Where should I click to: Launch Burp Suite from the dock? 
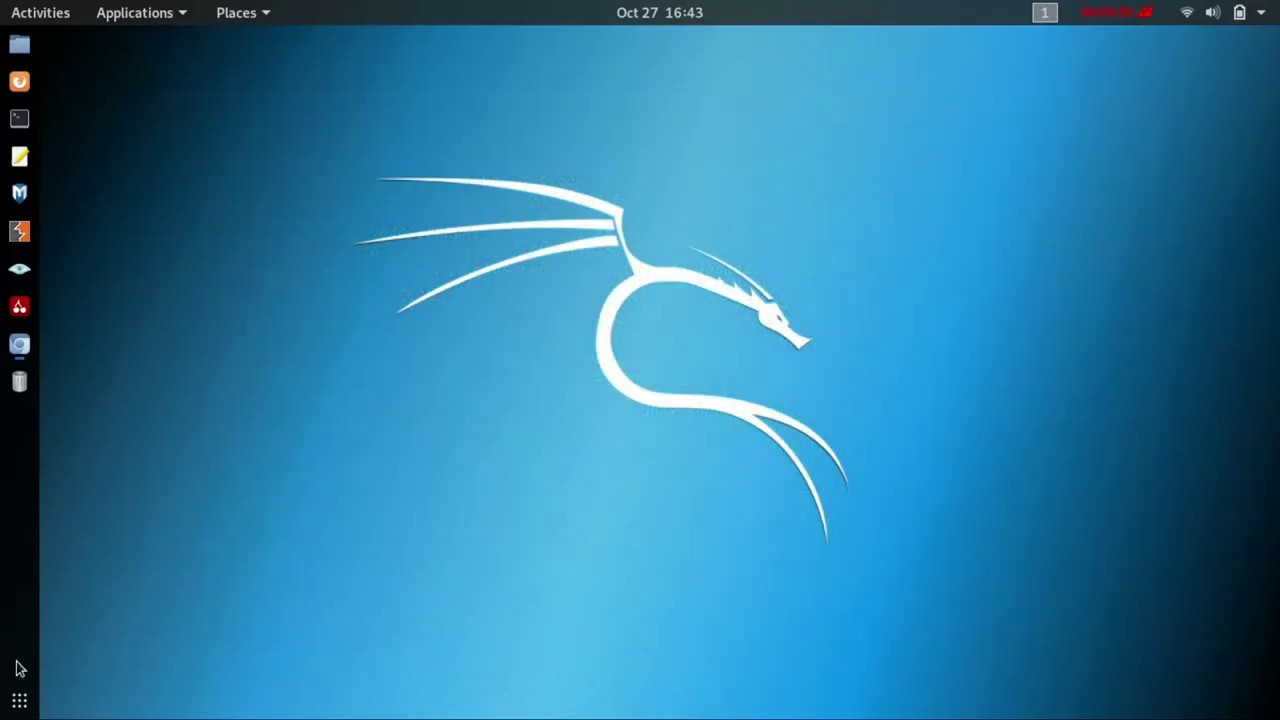[x=19, y=232]
